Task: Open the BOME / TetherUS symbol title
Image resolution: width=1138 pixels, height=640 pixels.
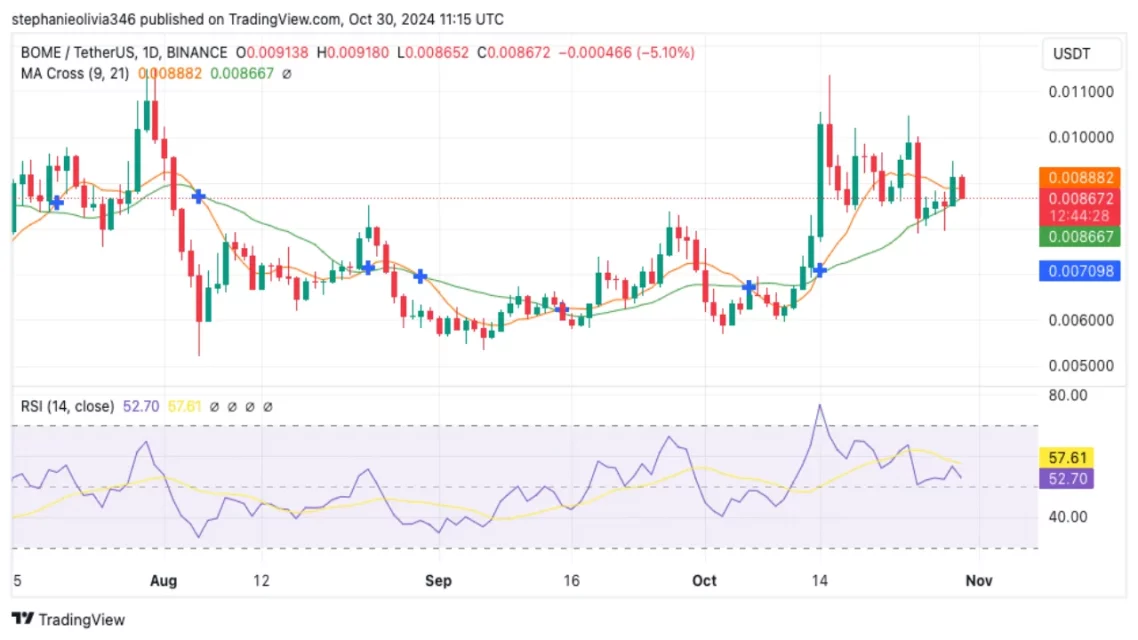Action: [75, 52]
